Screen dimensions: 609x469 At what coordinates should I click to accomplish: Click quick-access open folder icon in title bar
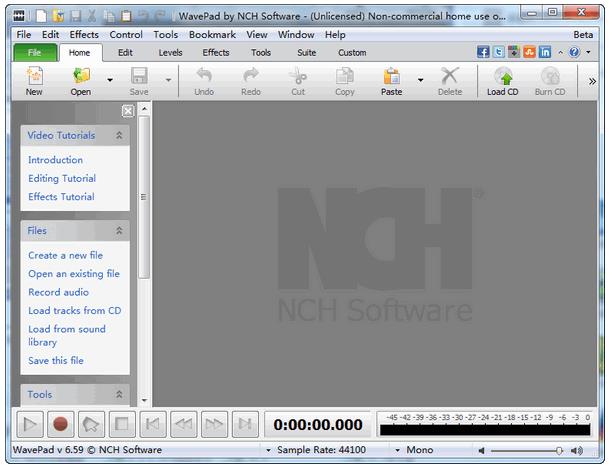coord(58,16)
